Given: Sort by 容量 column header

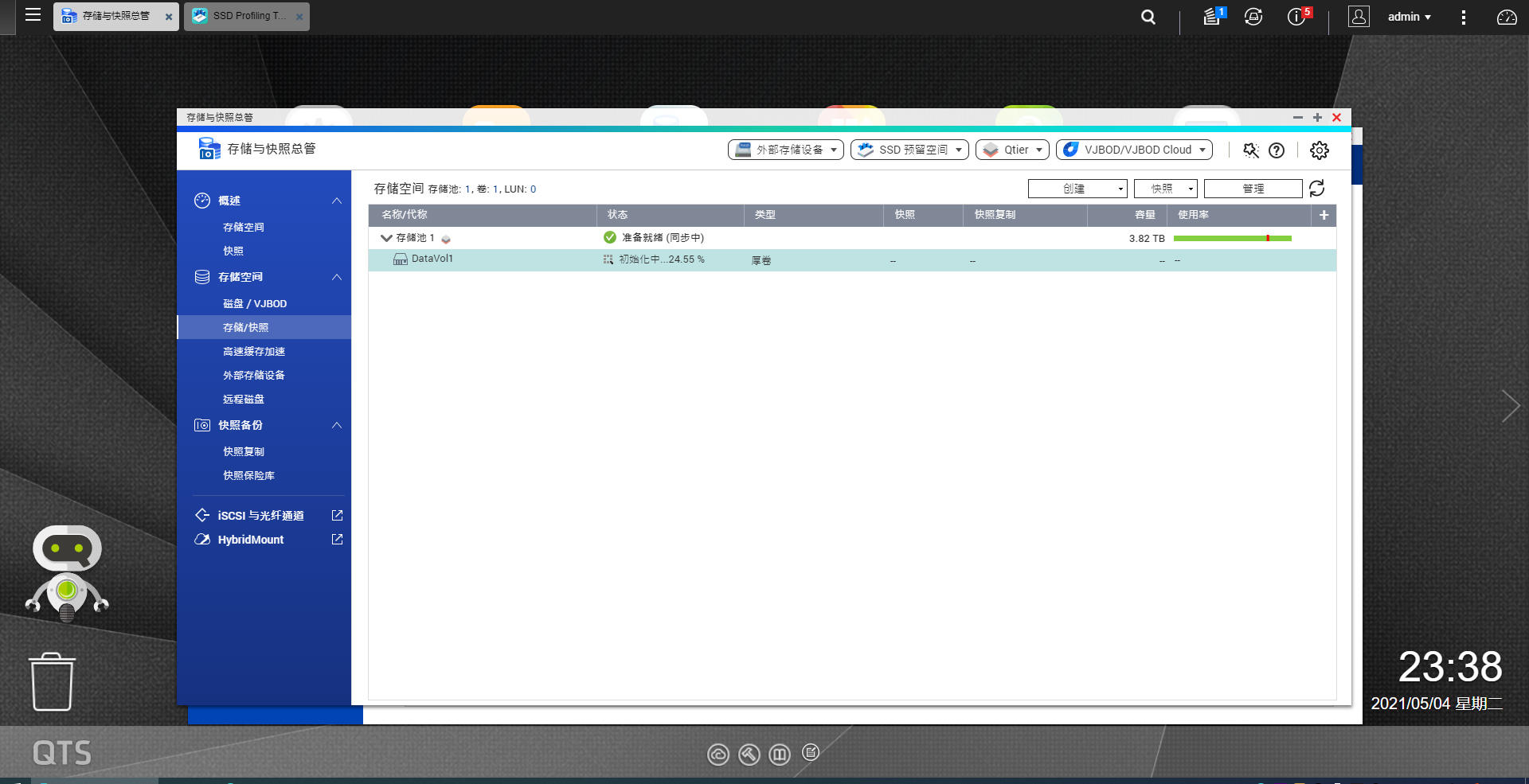Looking at the screenshot, I should [1127, 215].
